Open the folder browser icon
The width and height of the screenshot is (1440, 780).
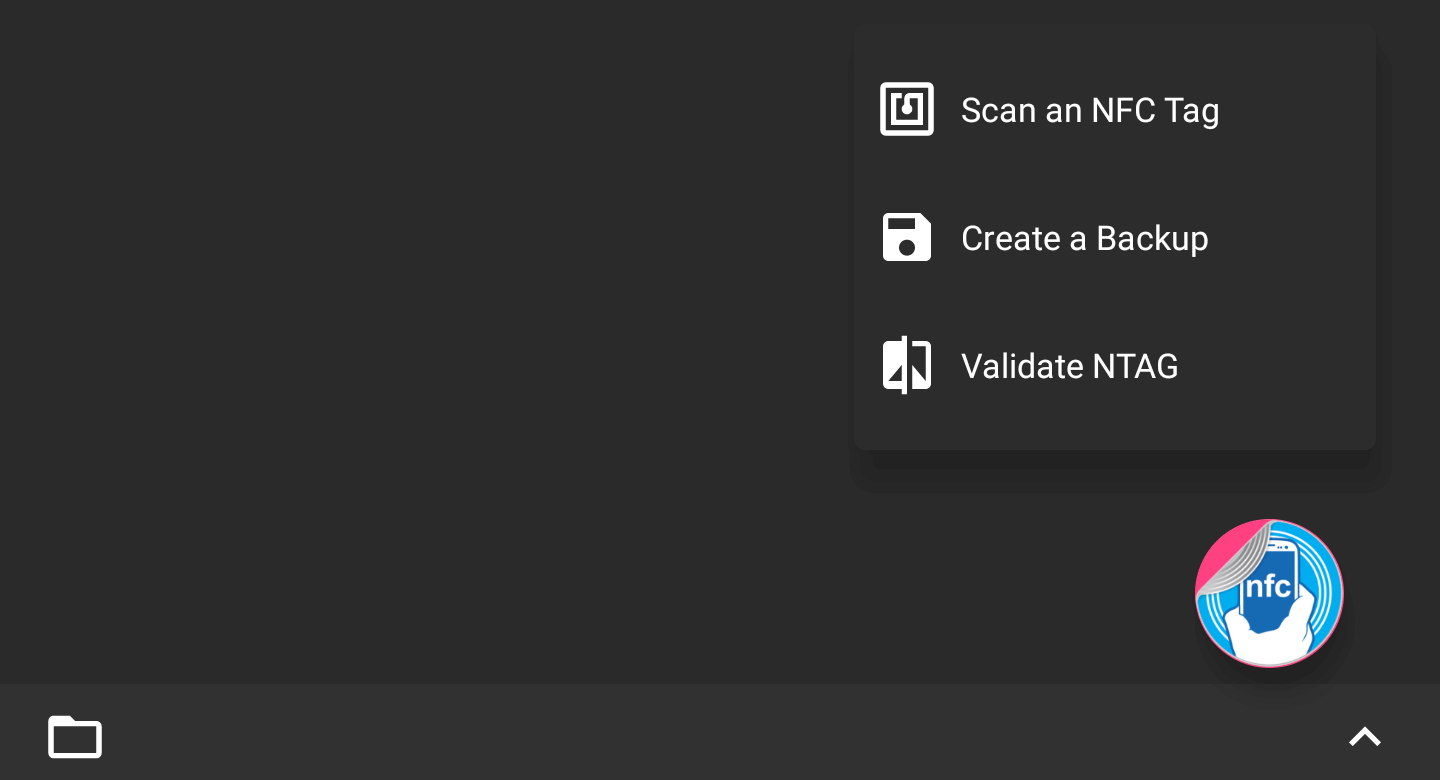(75, 737)
